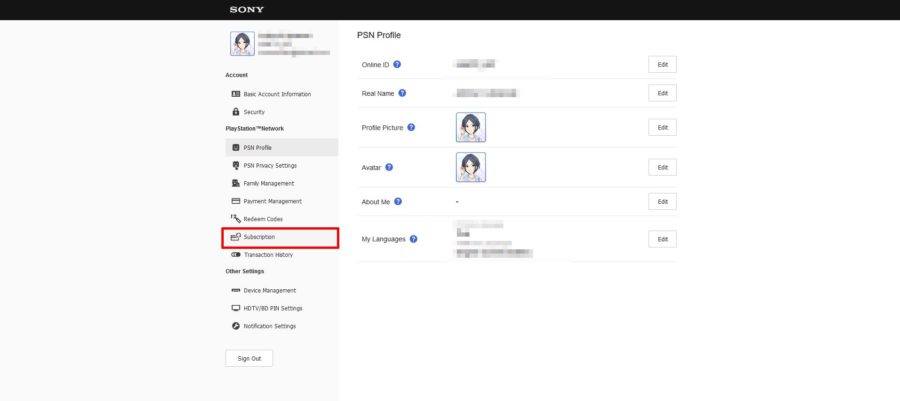This screenshot has width=900, height=401.
Task: Open PSN Privacy Settings
Action: [x=282, y=165]
